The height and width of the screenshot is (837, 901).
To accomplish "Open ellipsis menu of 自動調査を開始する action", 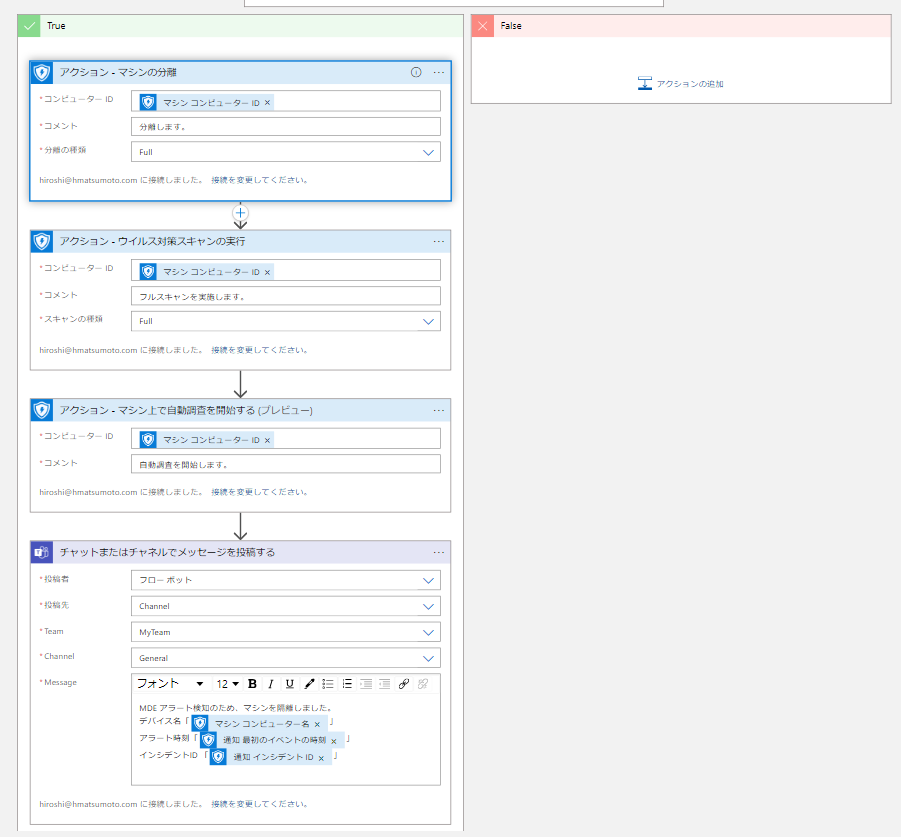I will (438, 410).
